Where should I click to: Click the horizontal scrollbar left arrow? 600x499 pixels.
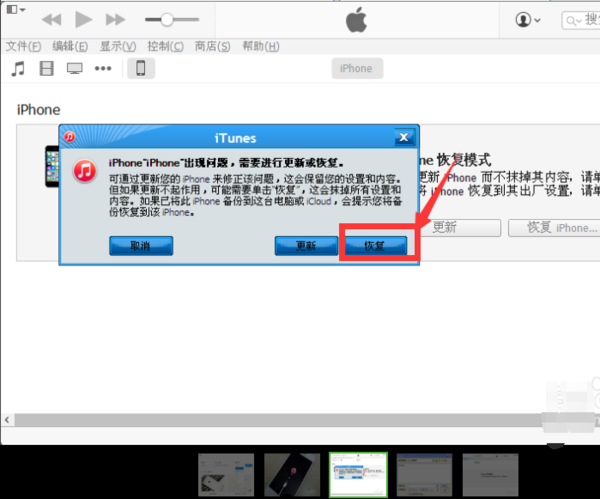click(7, 420)
